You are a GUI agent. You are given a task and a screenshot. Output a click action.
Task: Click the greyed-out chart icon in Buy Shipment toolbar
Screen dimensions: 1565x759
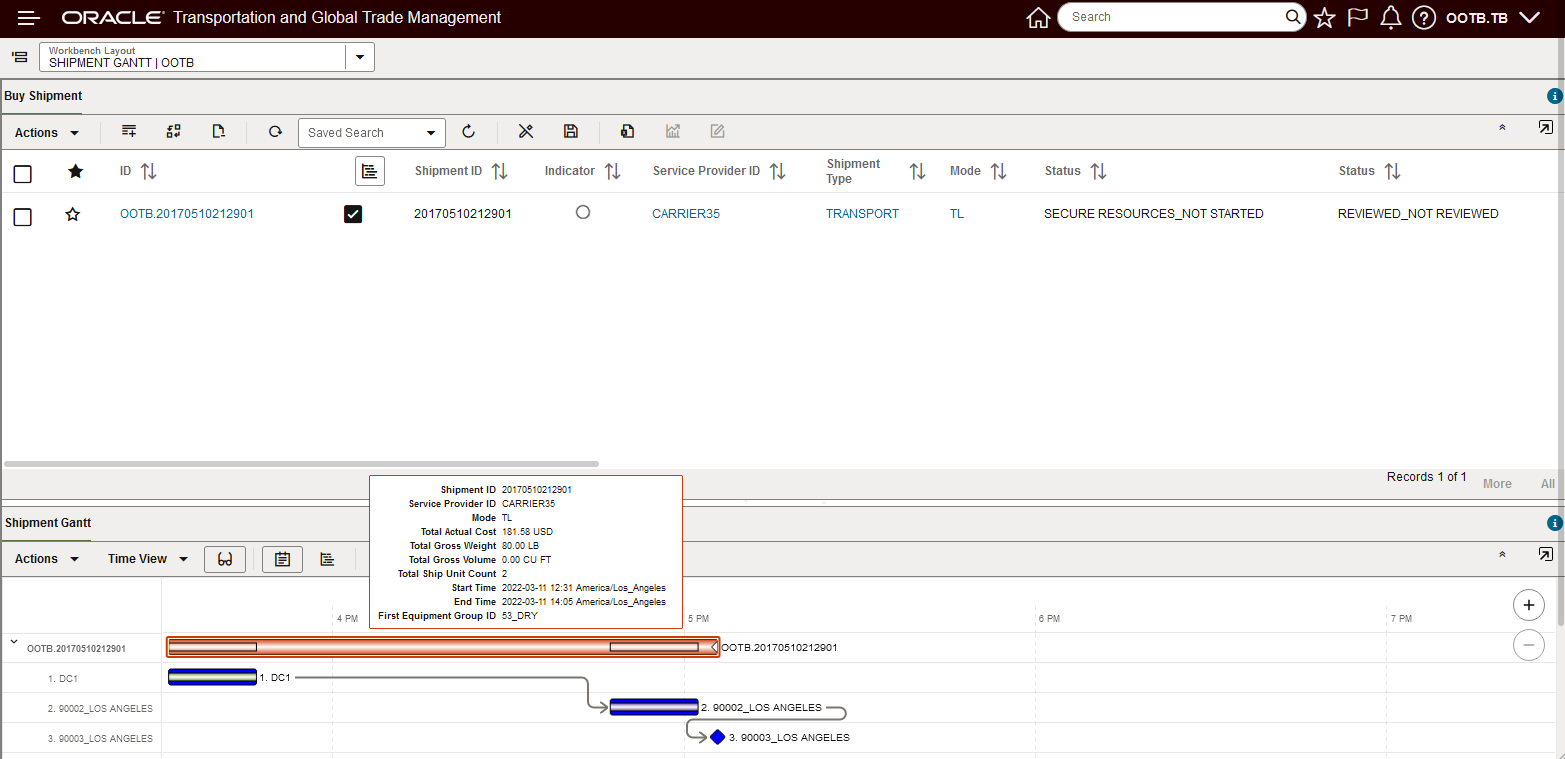[x=673, y=131]
